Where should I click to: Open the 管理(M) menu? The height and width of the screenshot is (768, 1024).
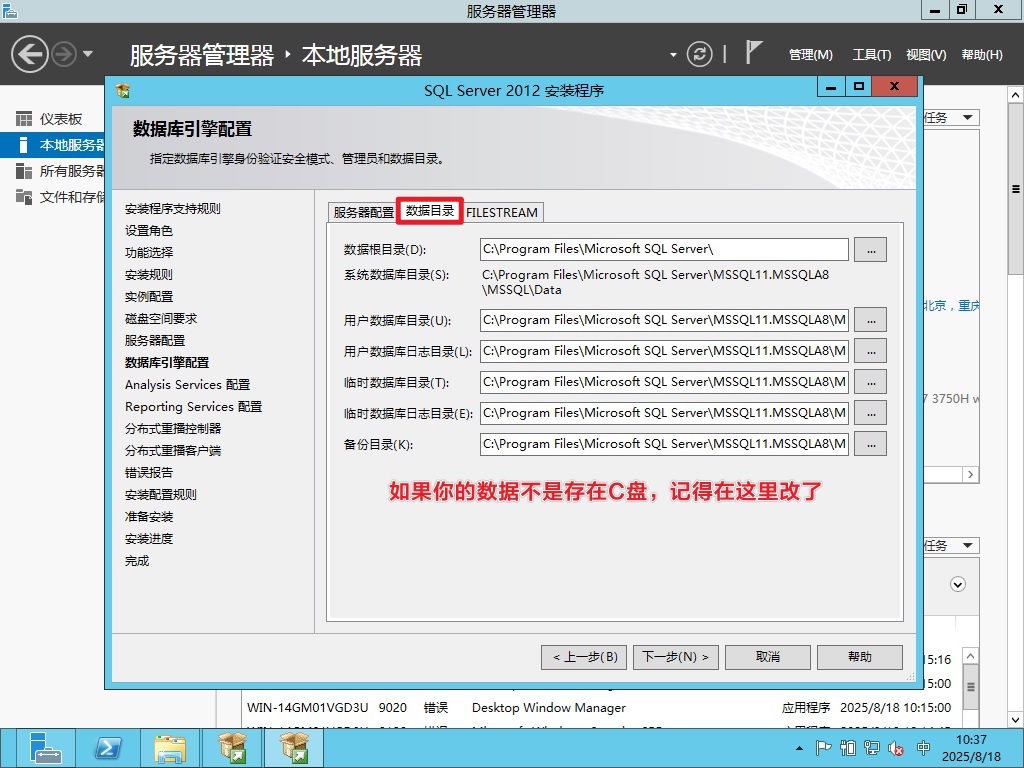[810, 55]
